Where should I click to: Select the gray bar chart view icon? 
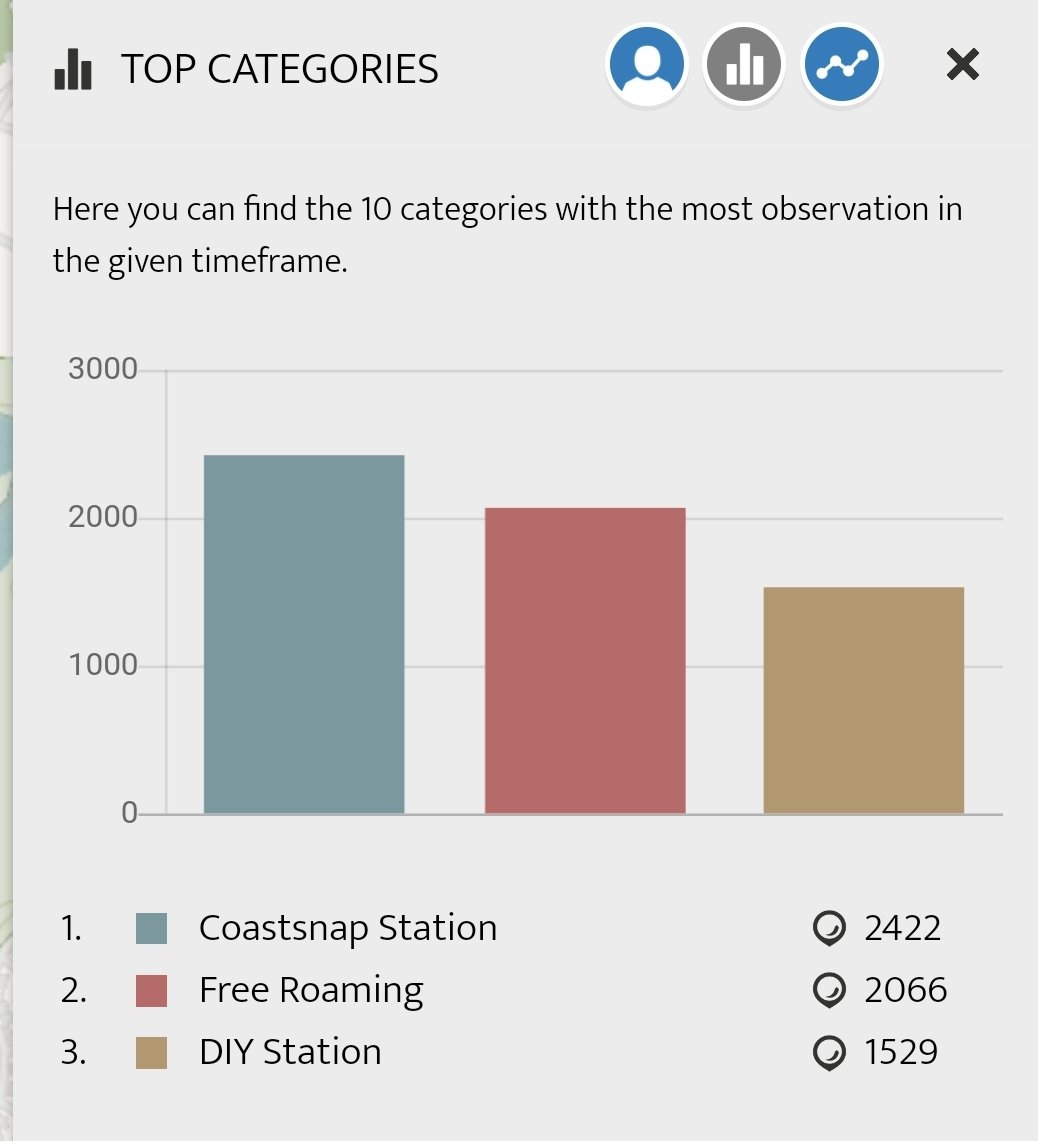tap(744, 64)
